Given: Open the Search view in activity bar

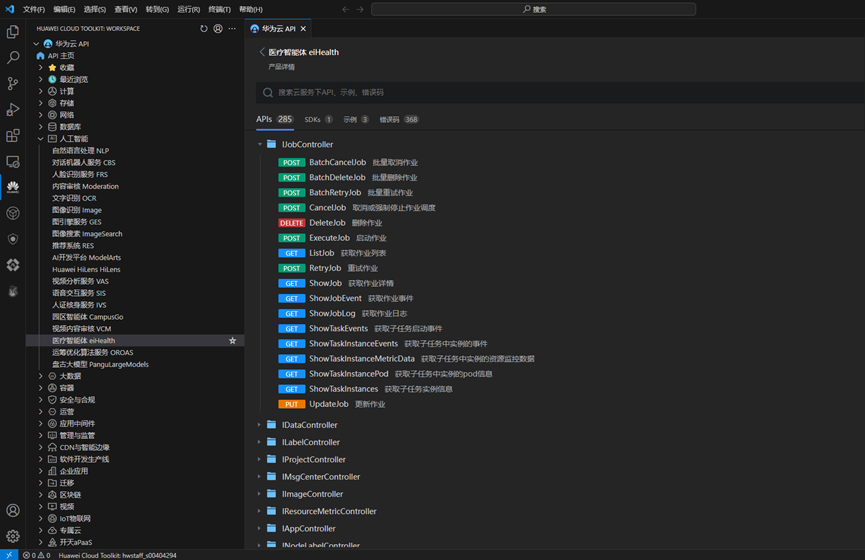Looking at the screenshot, I should point(13,57).
